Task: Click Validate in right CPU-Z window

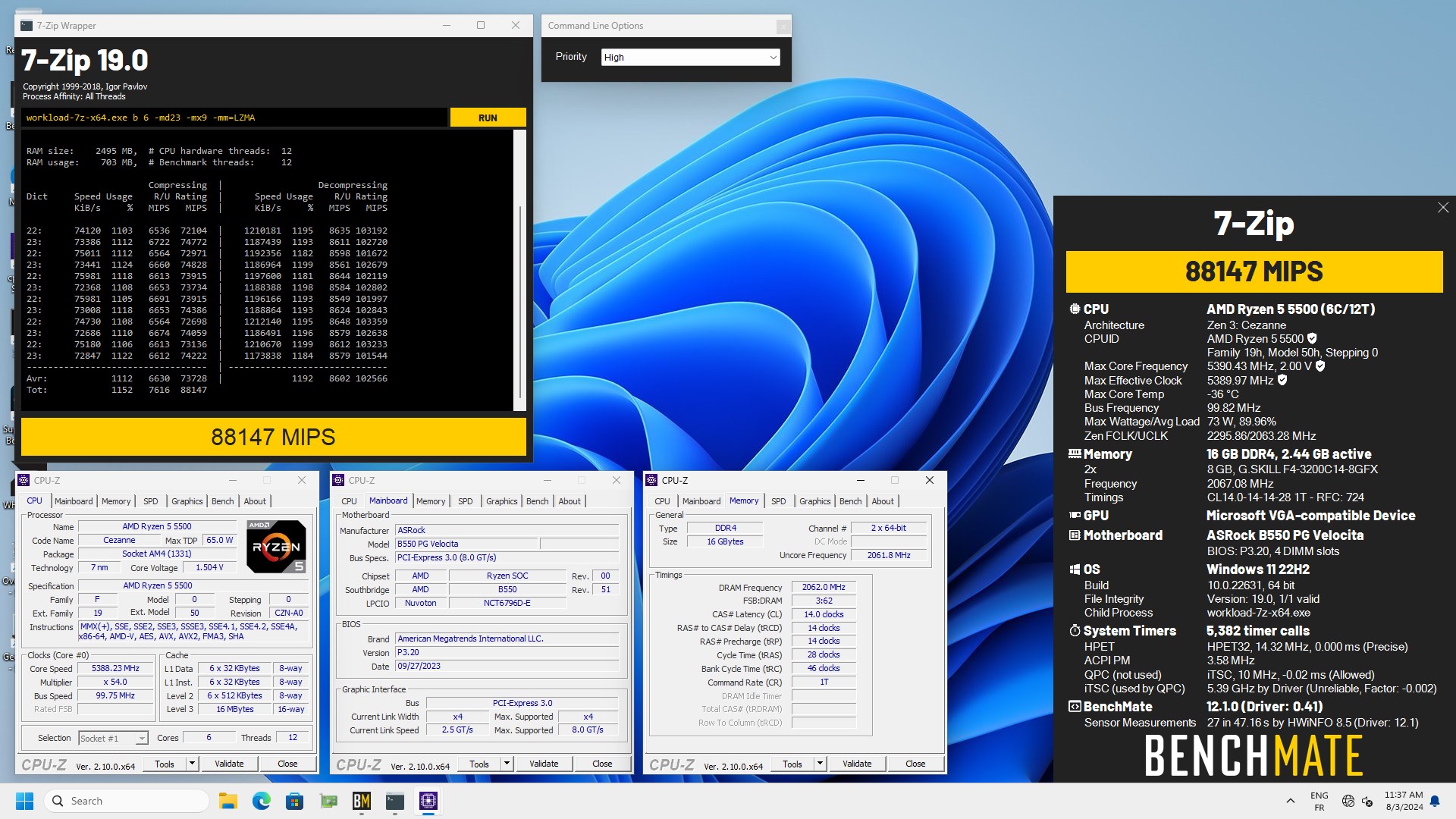Action: click(857, 764)
